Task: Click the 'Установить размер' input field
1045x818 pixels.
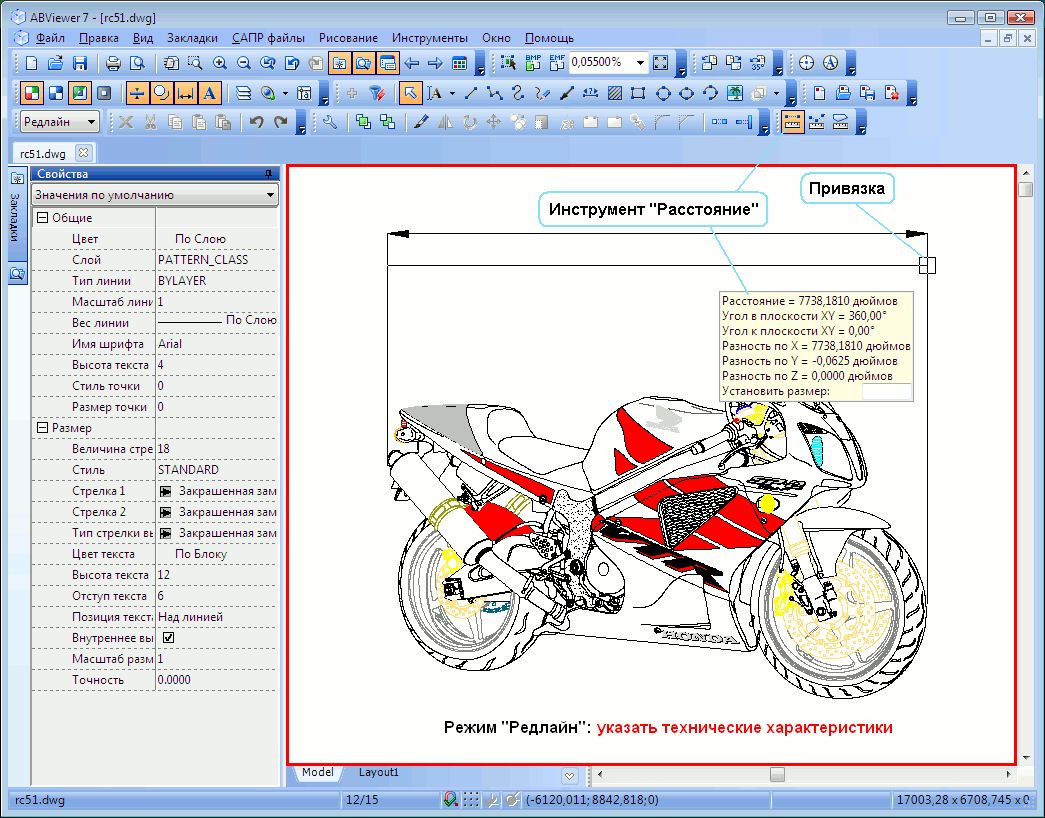Action: pos(886,391)
